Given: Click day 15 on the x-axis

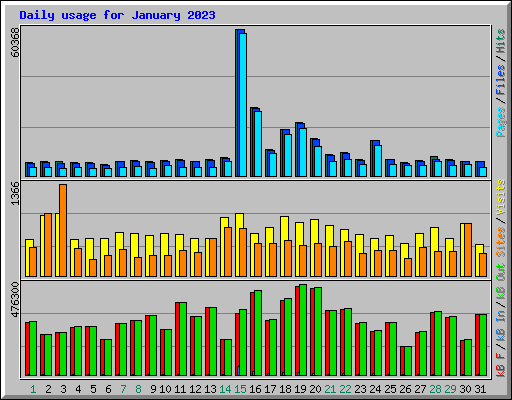Looking at the screenshot, I should [x=240, y=389].
